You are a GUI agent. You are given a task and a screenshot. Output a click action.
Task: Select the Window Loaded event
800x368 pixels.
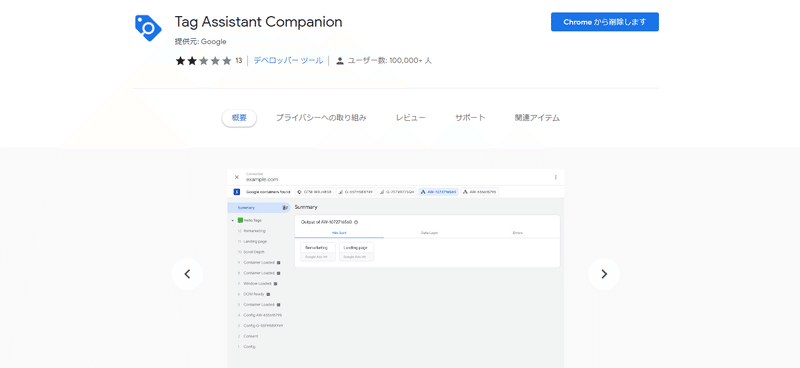pyautogui.click(x=258, y=283)
